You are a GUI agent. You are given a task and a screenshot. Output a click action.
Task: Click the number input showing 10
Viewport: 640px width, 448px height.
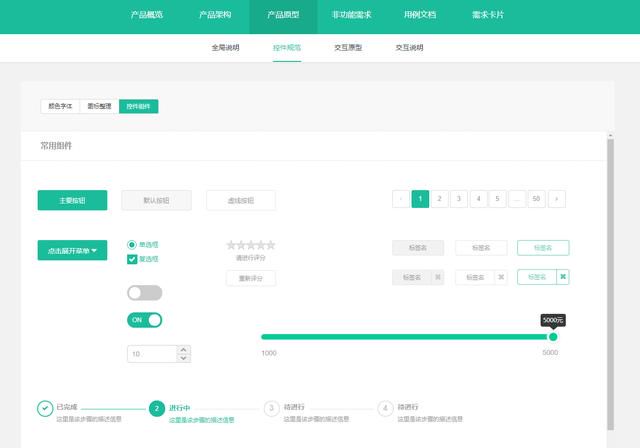[152, 354]
